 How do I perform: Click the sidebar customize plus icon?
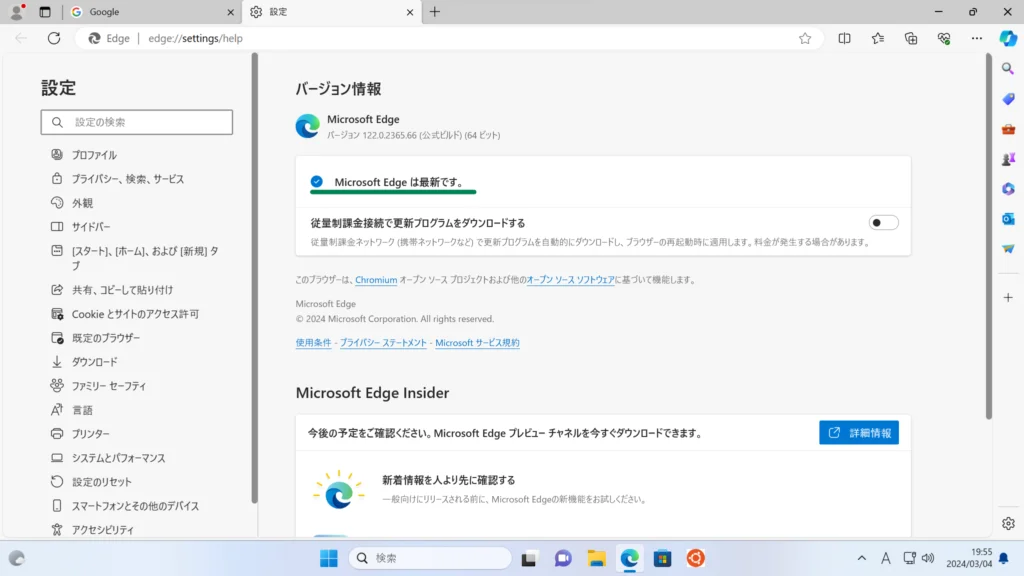(1008, 297)
